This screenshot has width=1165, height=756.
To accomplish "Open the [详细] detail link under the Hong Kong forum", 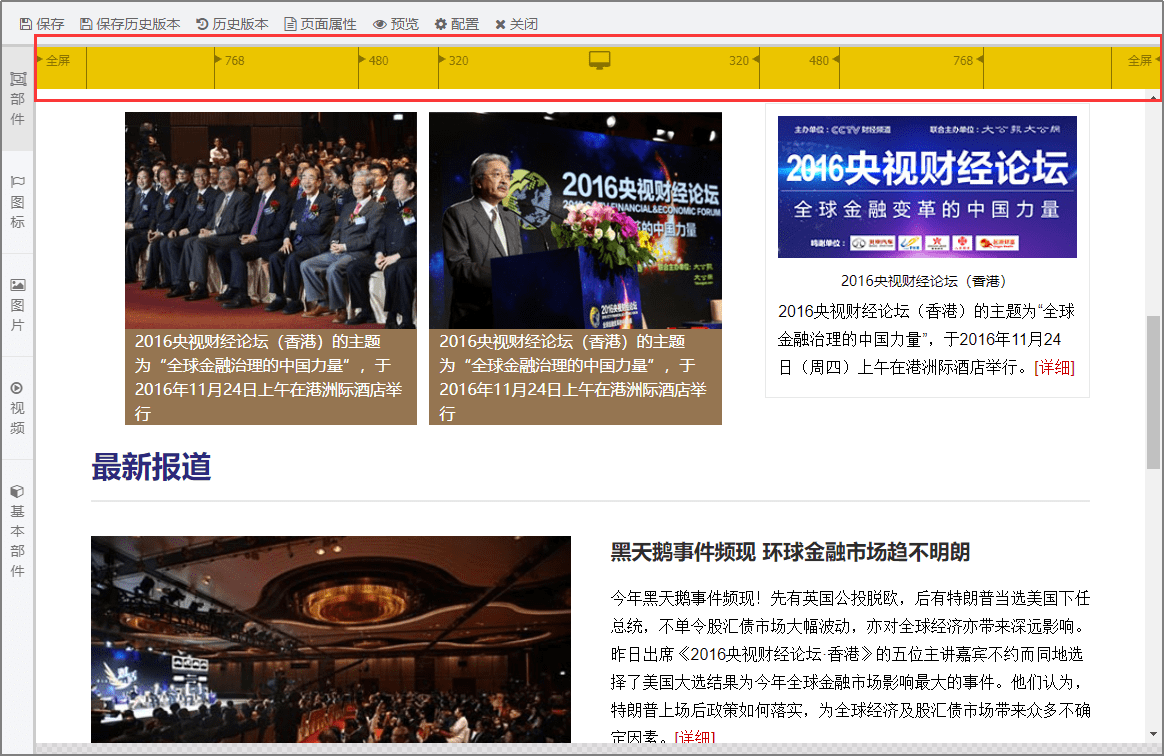I will 1056,368.
